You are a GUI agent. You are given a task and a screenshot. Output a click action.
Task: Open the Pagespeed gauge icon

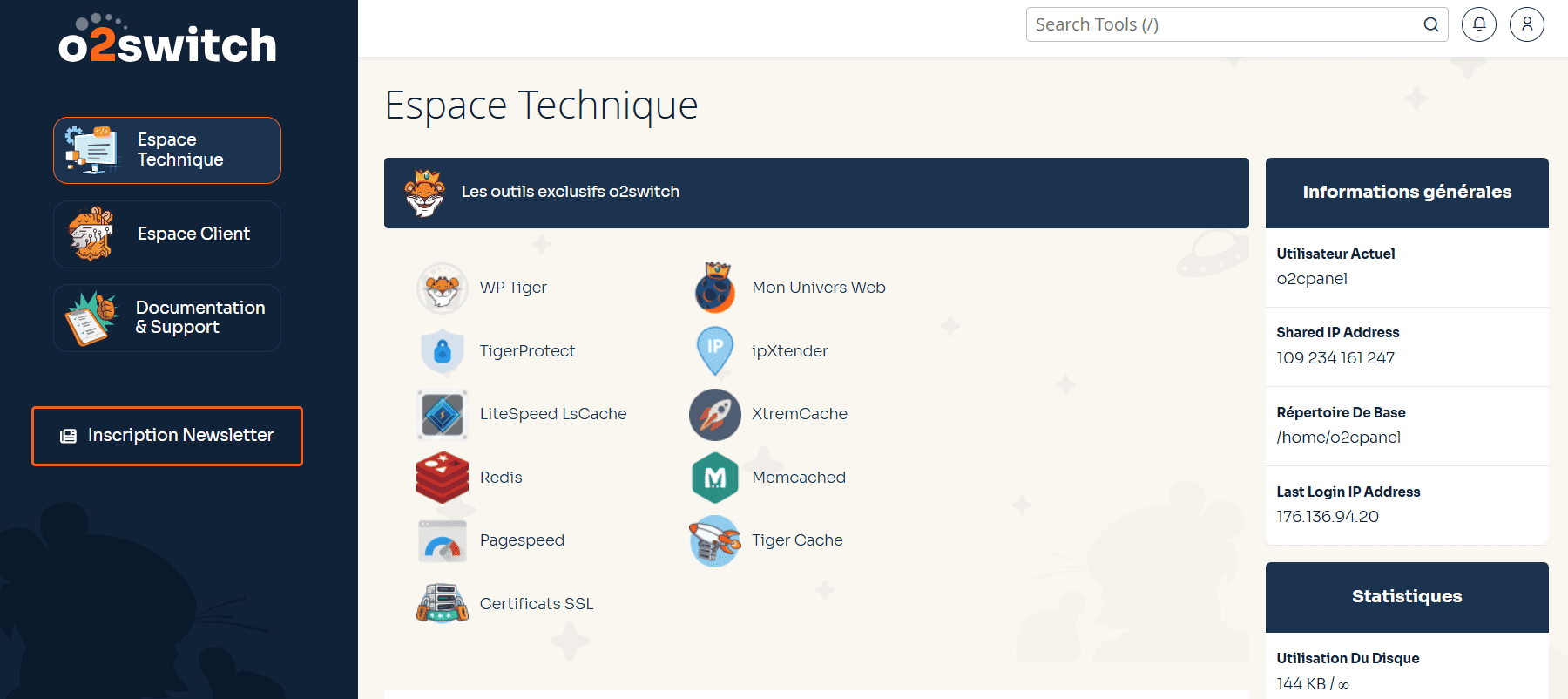coord(443,540)
